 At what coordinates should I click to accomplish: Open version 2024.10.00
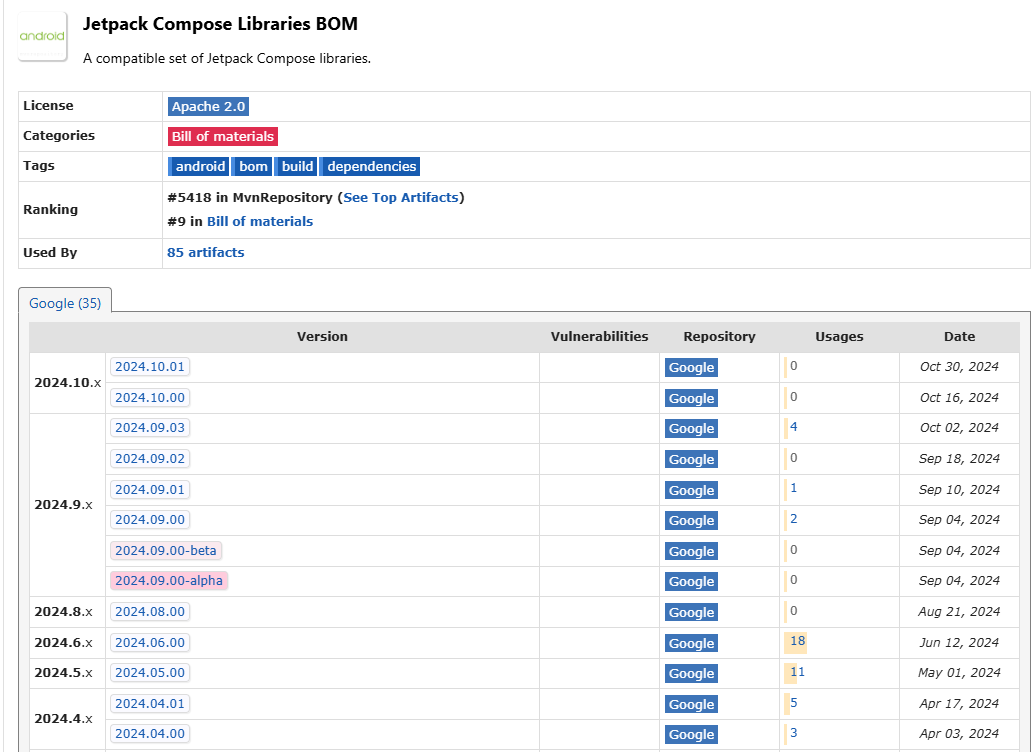(150, 398)
